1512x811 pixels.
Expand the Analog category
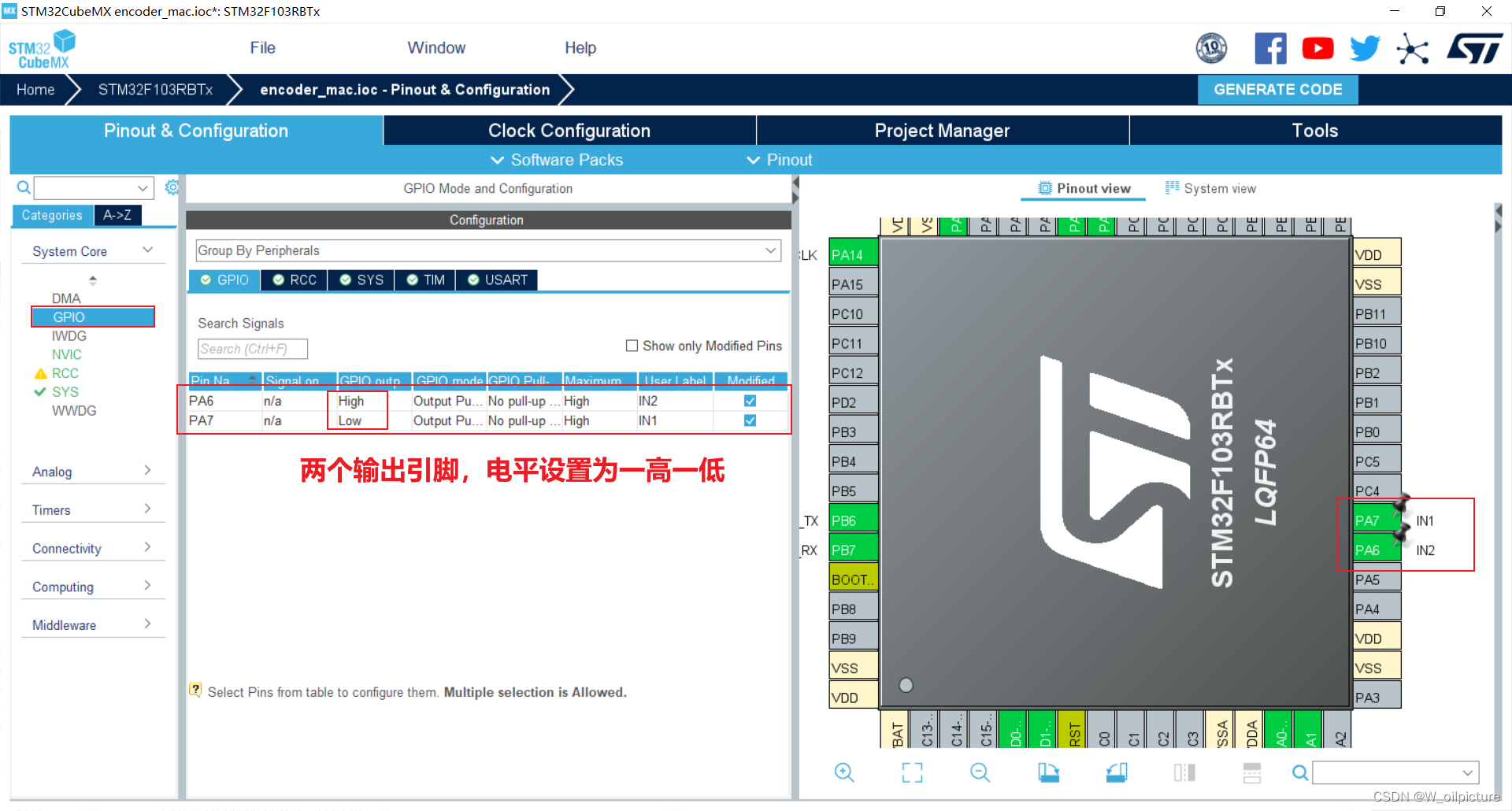(93, 472)
